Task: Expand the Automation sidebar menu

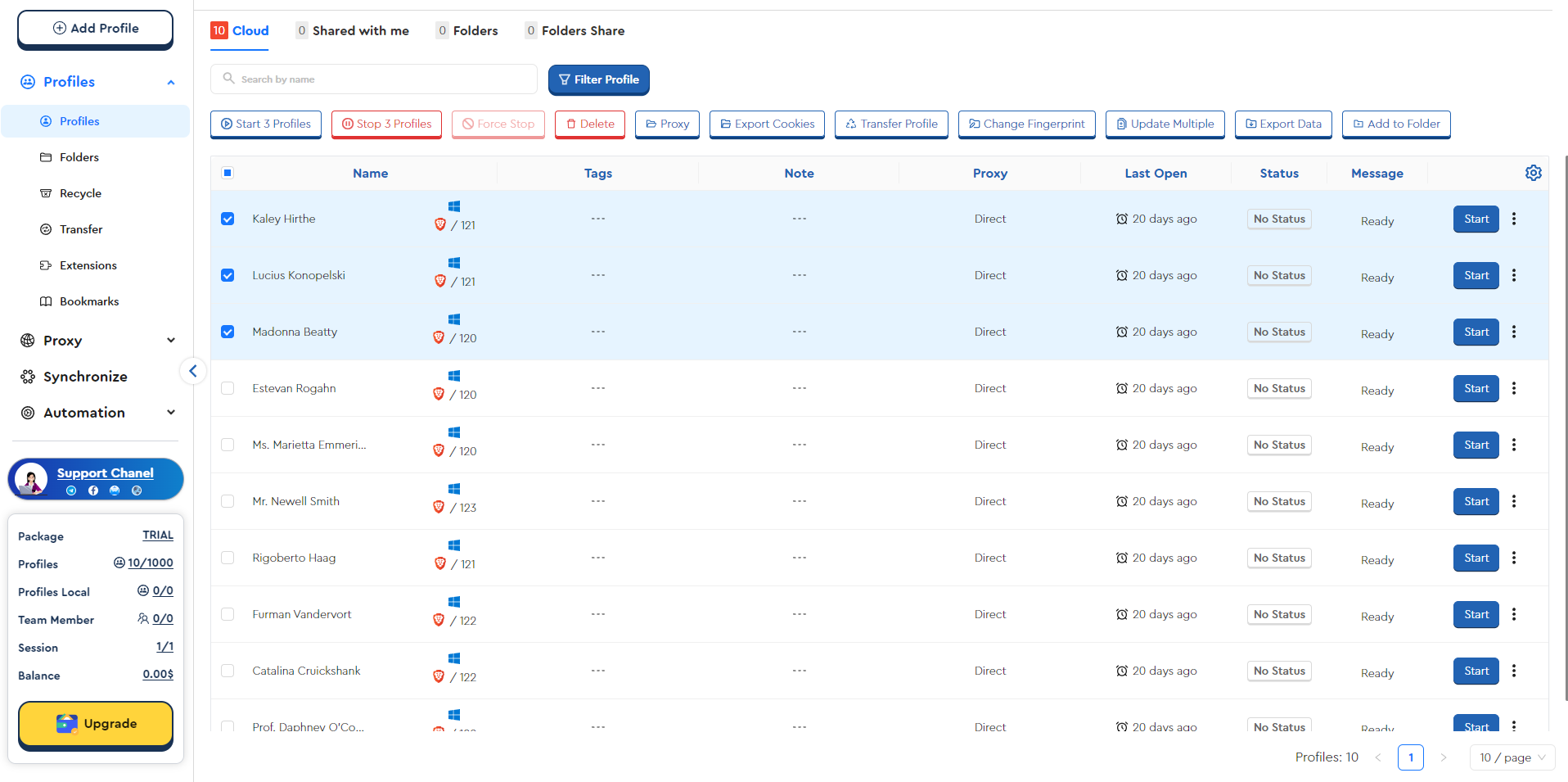Action: coord(97,413)
